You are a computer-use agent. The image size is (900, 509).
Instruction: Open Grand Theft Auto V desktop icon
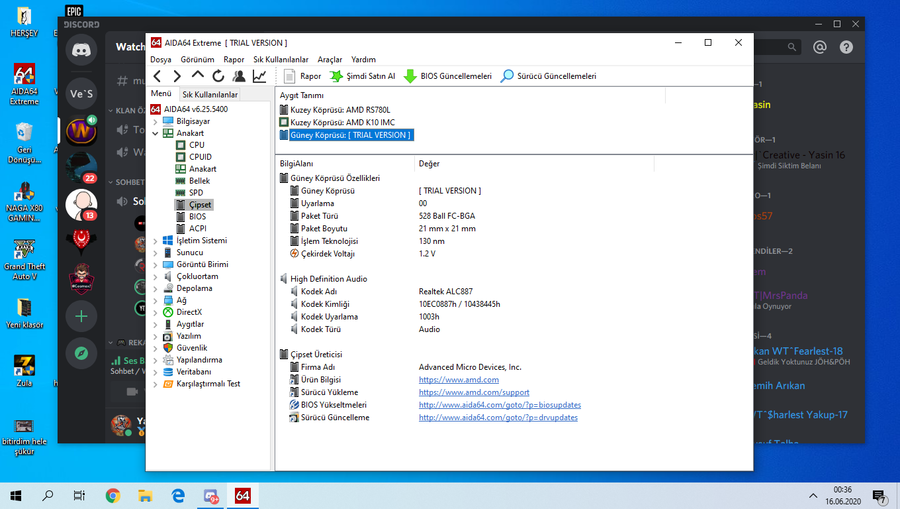(24, 259)
